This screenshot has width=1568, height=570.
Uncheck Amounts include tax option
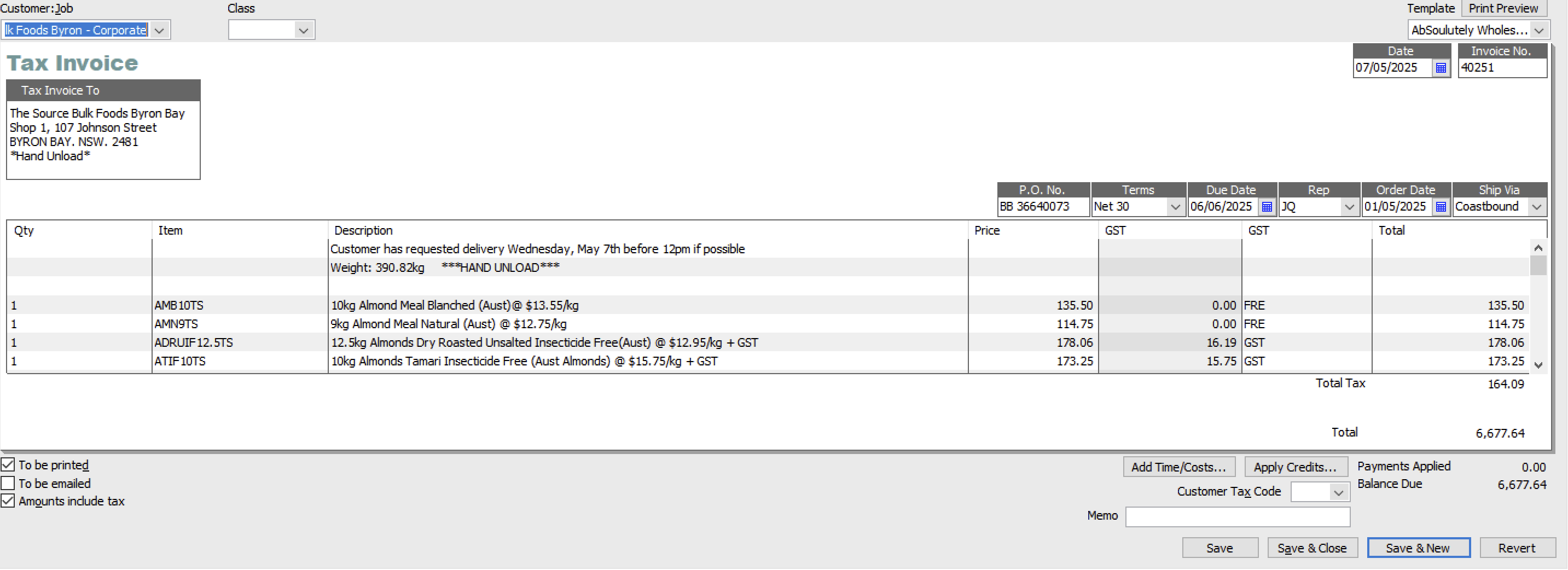(8, 501)
